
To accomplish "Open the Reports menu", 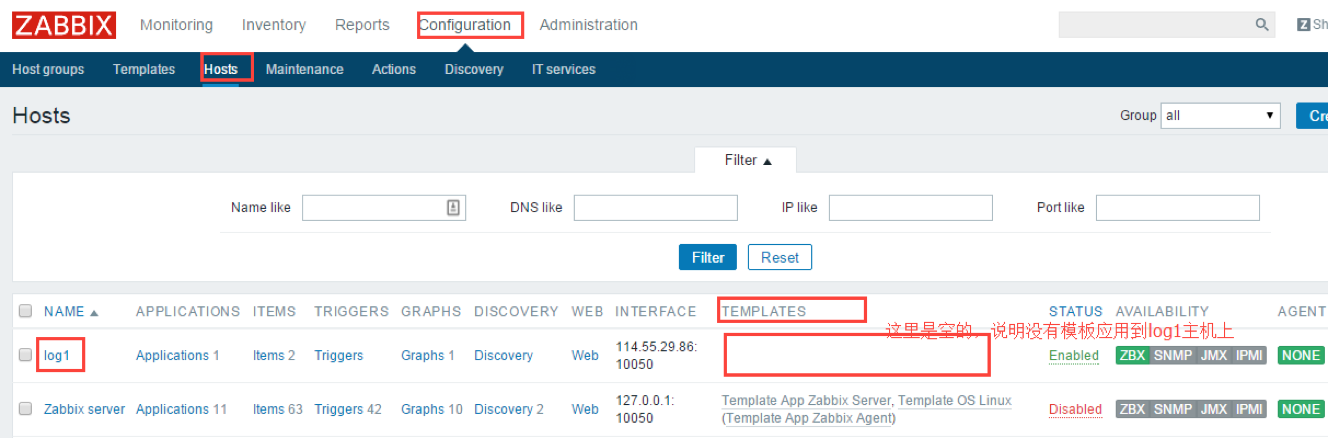I will pyautogui.click(x=362, y=25).
